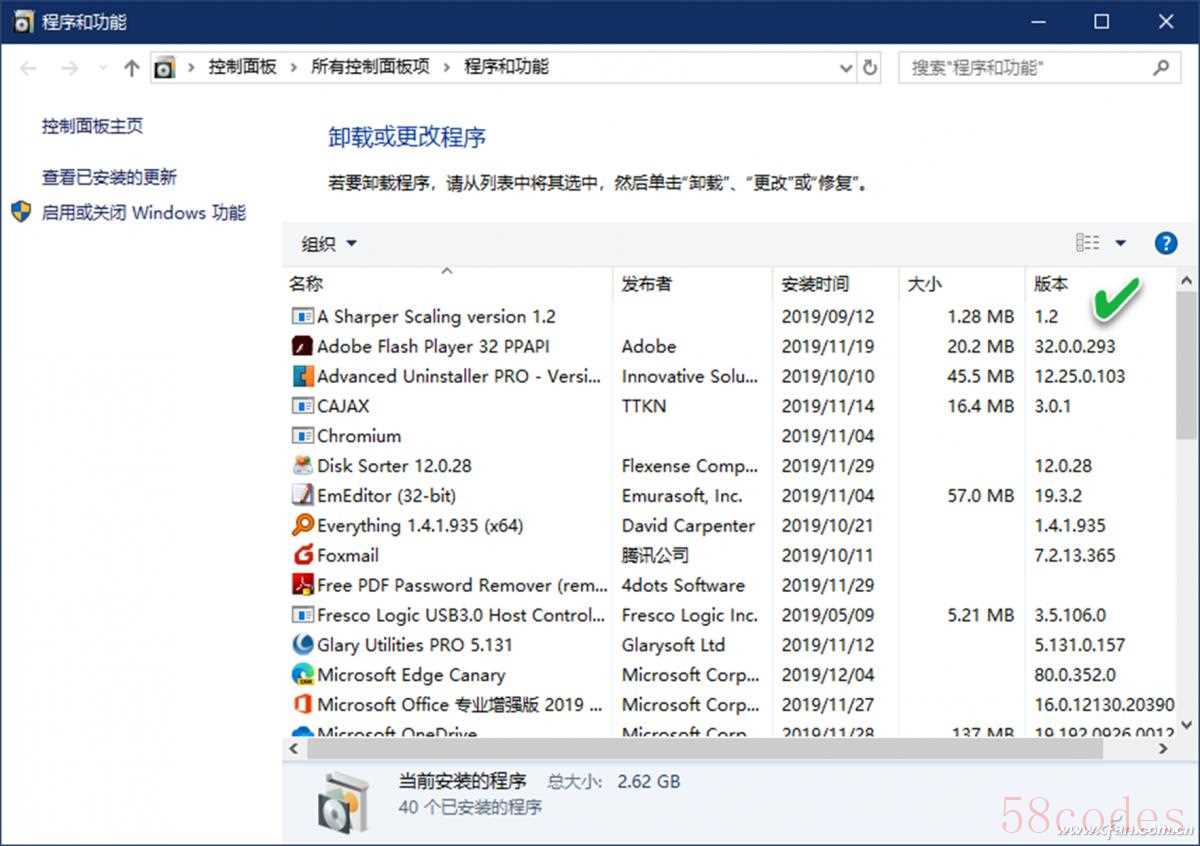Select the Everything search program icon
1200x846 pixels.
(302, 526)
